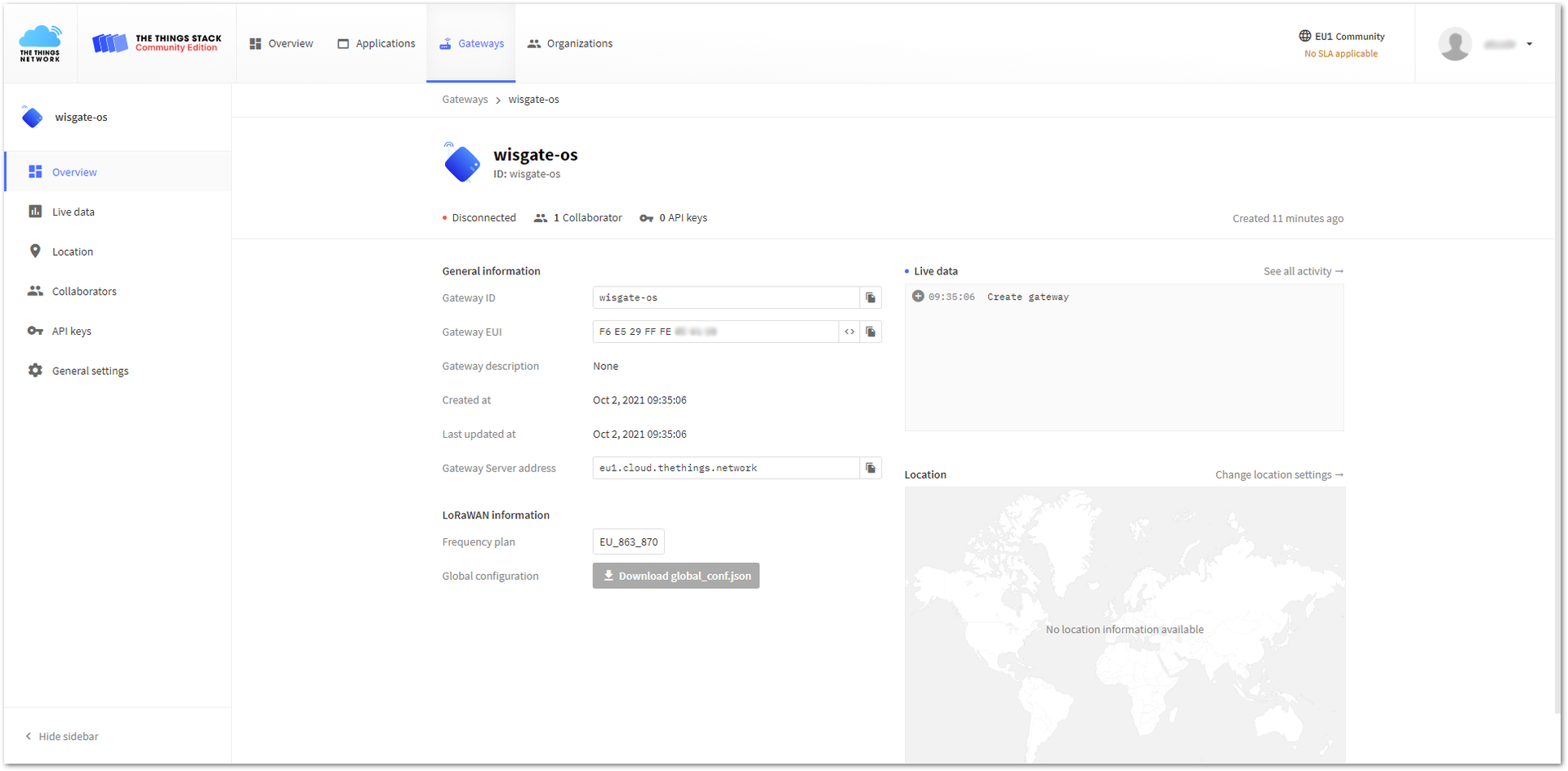This screenshot has height=771, width=1568.
Task: Open the 0 API keys link
Action: click(x=674, y=218)
